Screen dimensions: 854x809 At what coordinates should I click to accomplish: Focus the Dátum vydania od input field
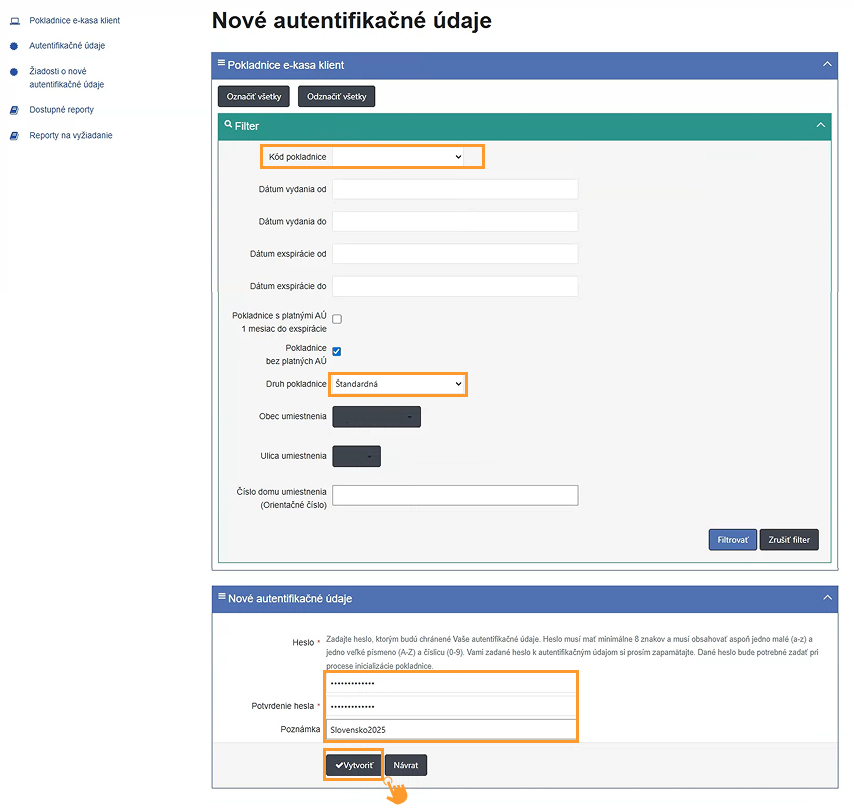(x=455, y=190)
